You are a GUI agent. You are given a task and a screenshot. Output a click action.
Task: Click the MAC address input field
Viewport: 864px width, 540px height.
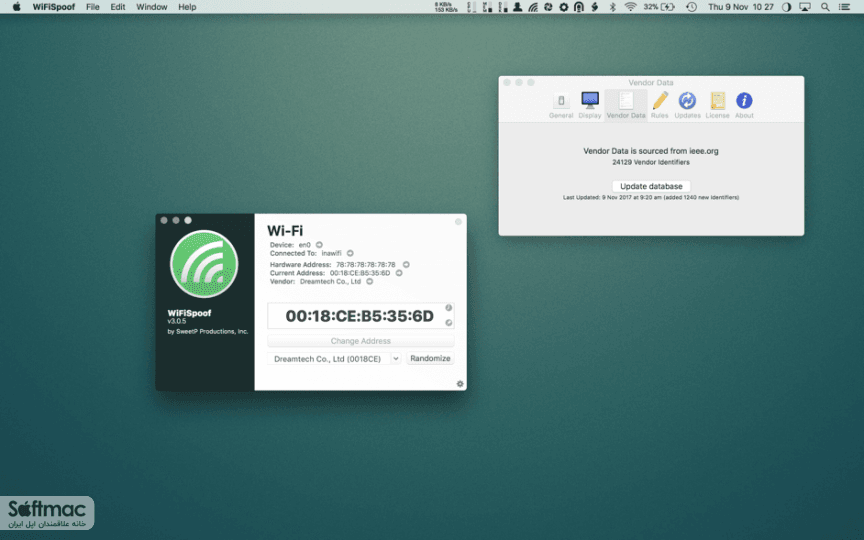(360, 316)
